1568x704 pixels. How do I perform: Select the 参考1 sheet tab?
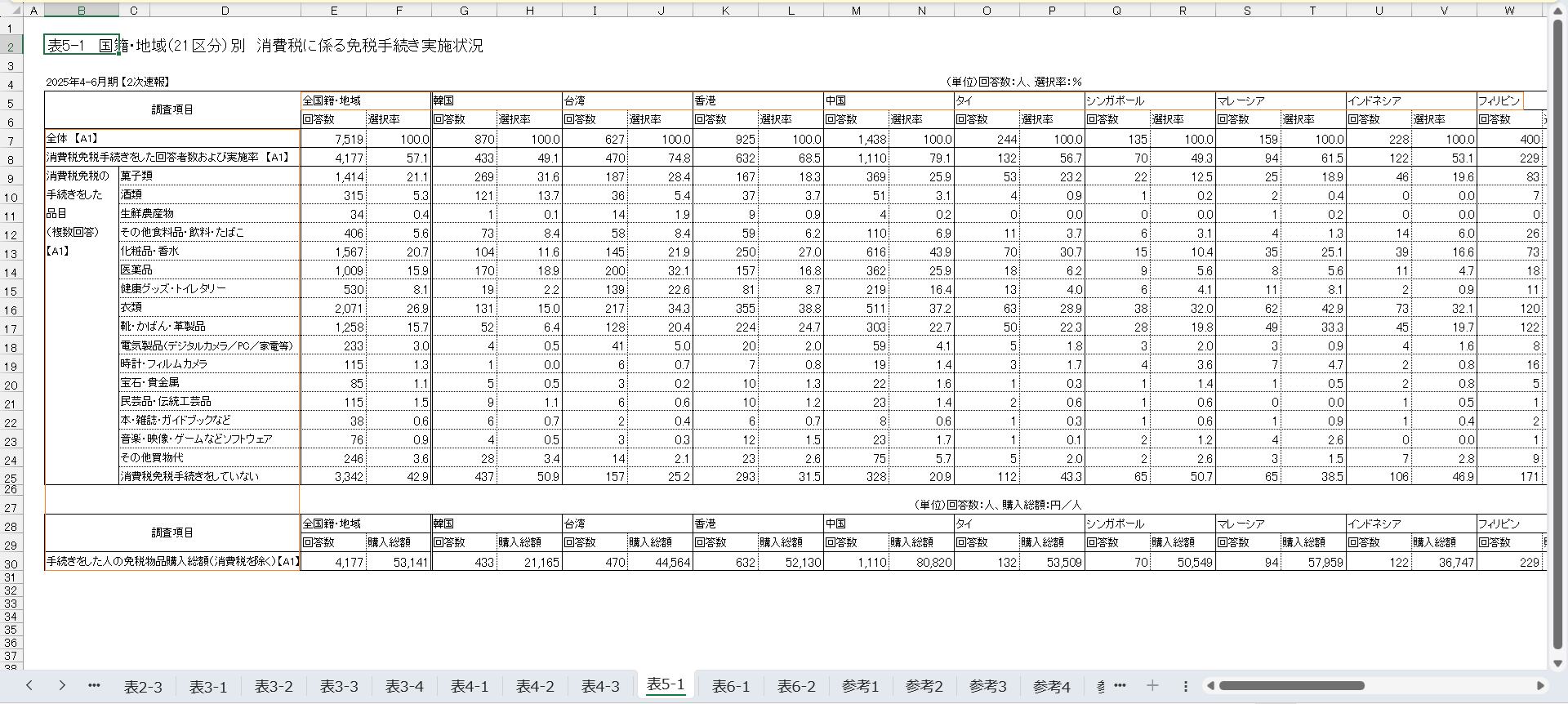point(860,687)
